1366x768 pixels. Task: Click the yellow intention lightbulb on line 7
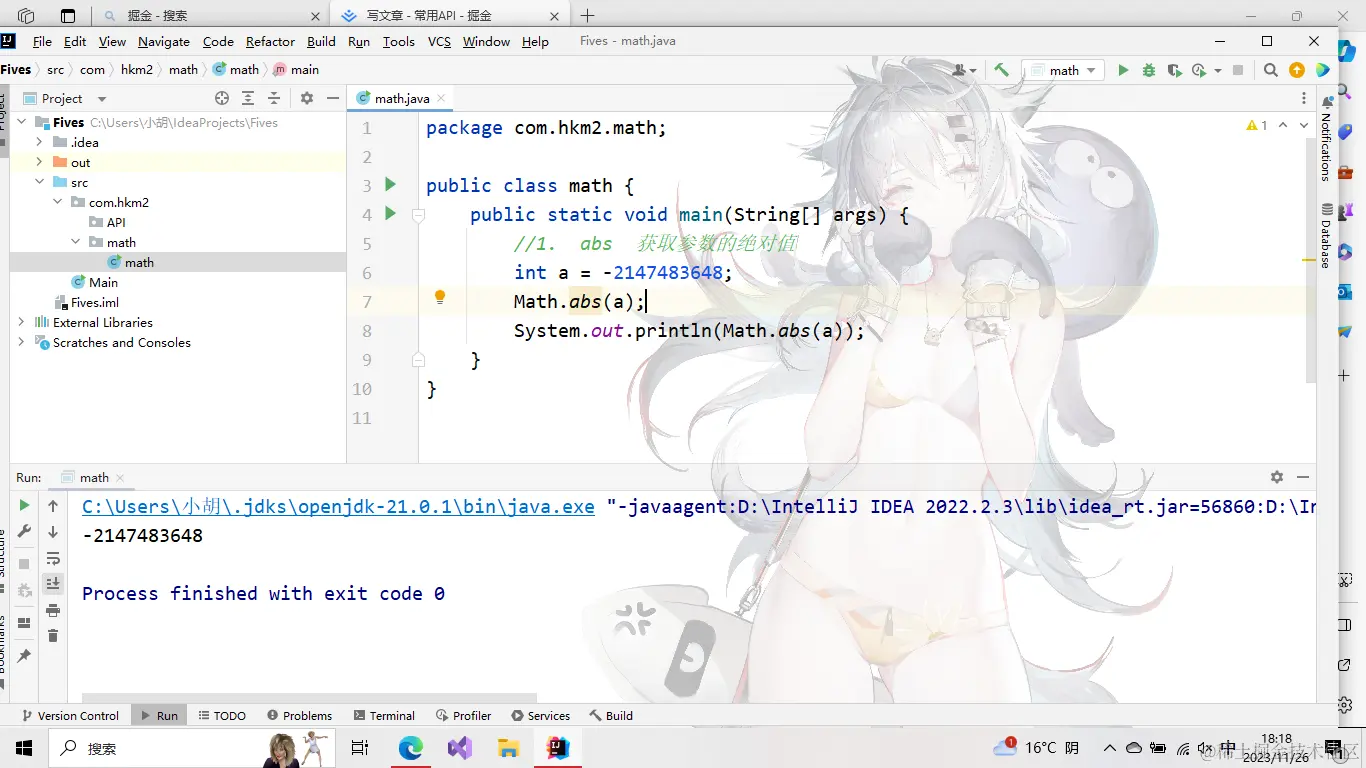pyautogui.click(x=439, y=297)
